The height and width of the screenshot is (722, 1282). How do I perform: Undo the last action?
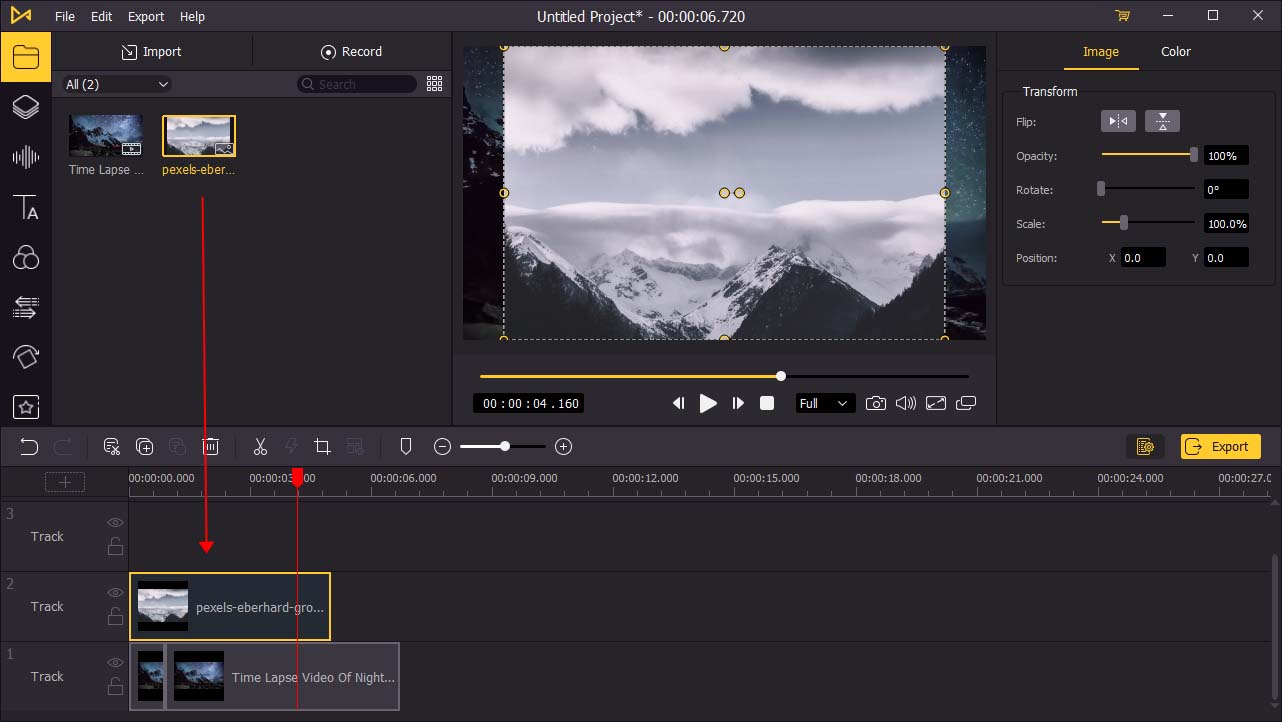click(29, 447)
